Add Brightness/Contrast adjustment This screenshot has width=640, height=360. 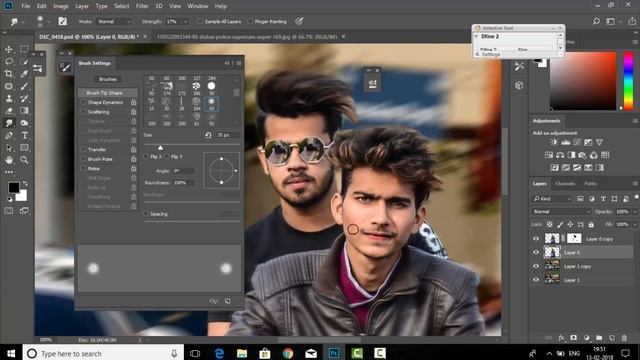pyautogui.click(x=554, y=142)
